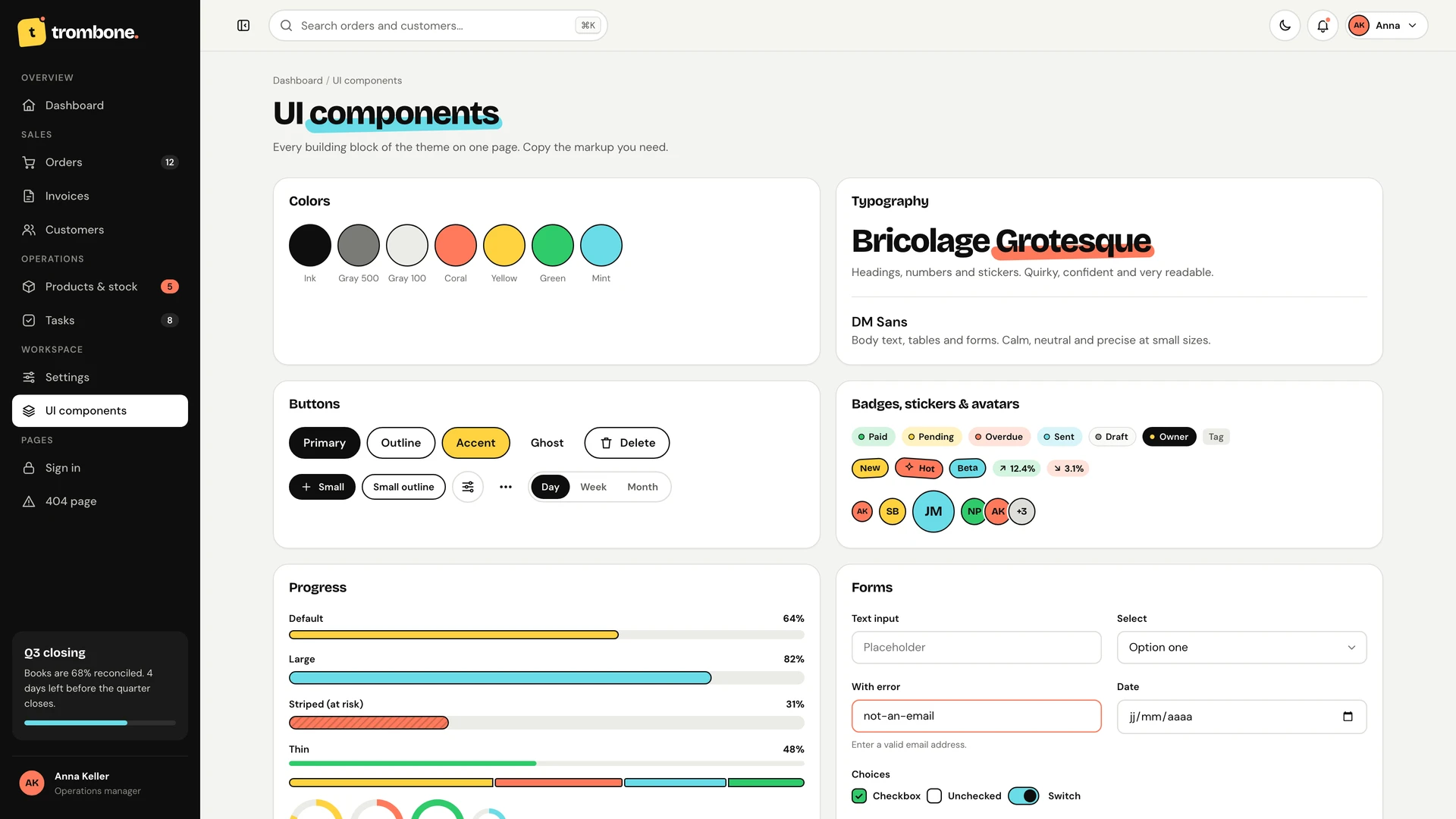Viewport: 1456px width, 819px height.
Task: Click the 3.1% downward trend badge
Action: pos(1068,469)
